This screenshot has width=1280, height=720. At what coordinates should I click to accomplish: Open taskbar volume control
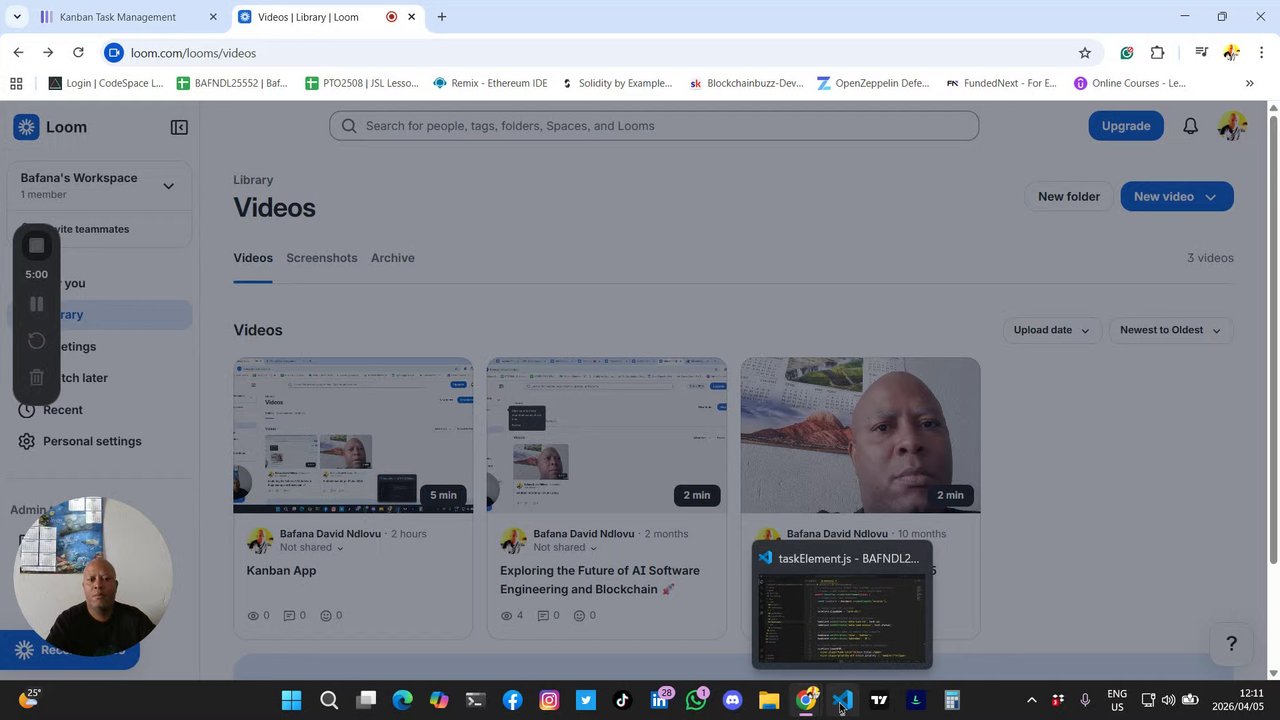tap(1168, 700)
